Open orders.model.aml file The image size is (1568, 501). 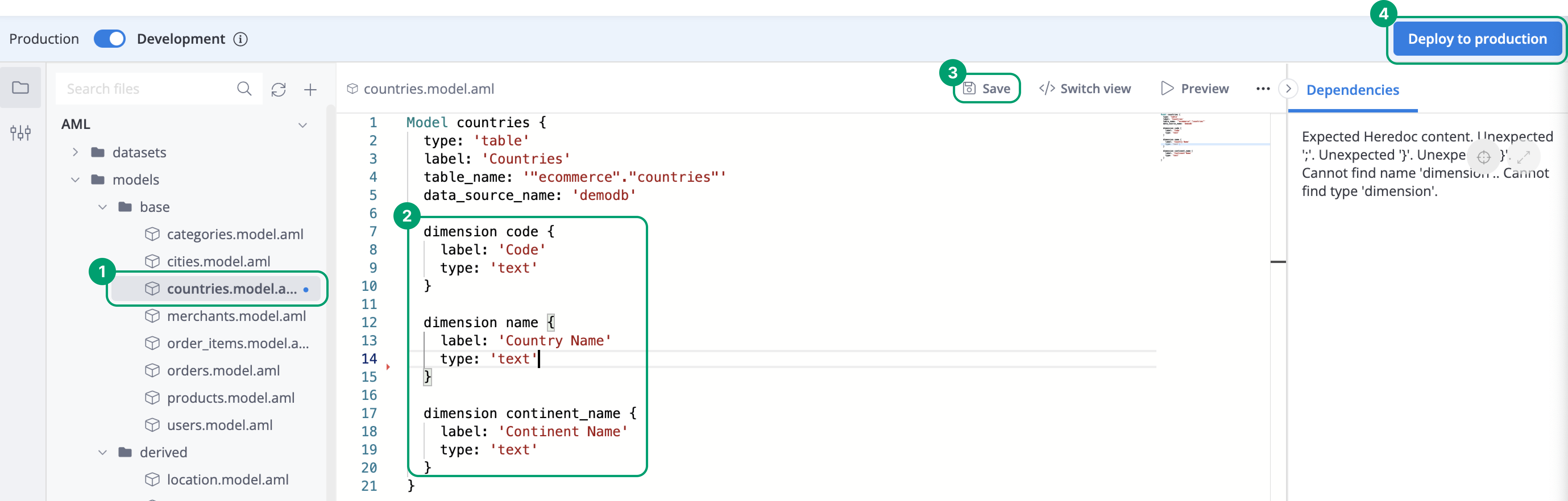(223, 370)
